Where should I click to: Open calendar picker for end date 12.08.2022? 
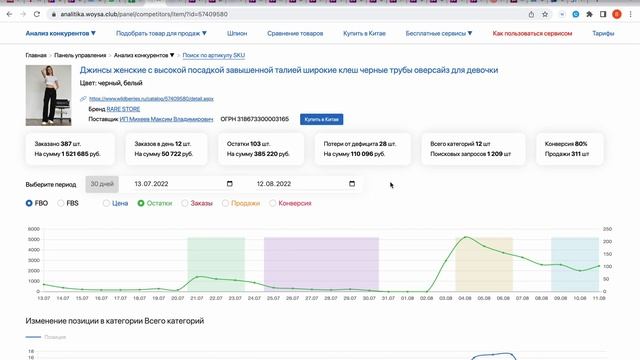pyautogui.click(x=352, y=184)
